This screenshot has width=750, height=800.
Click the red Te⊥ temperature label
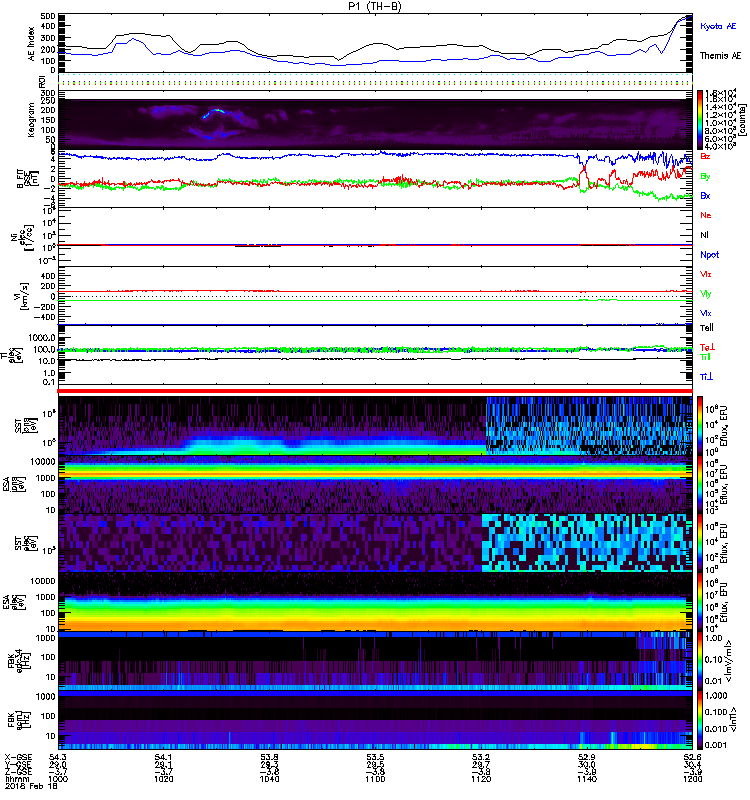[x=706, y=347]
